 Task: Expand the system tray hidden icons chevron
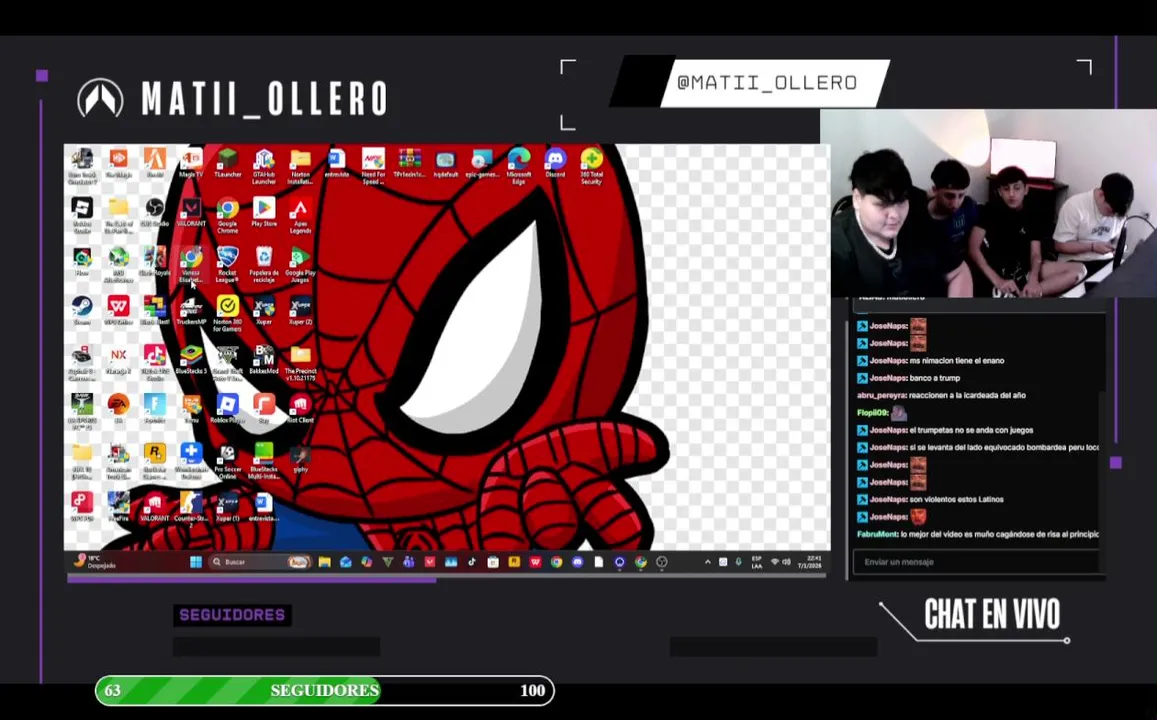click(708, 562)
